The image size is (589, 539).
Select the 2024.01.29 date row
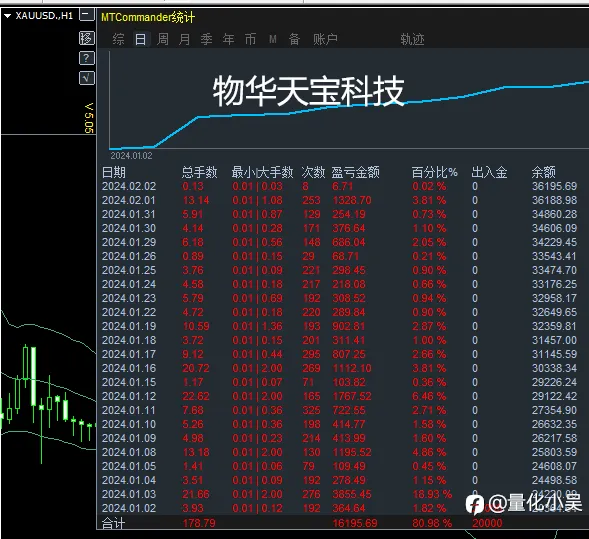point(340,242)
